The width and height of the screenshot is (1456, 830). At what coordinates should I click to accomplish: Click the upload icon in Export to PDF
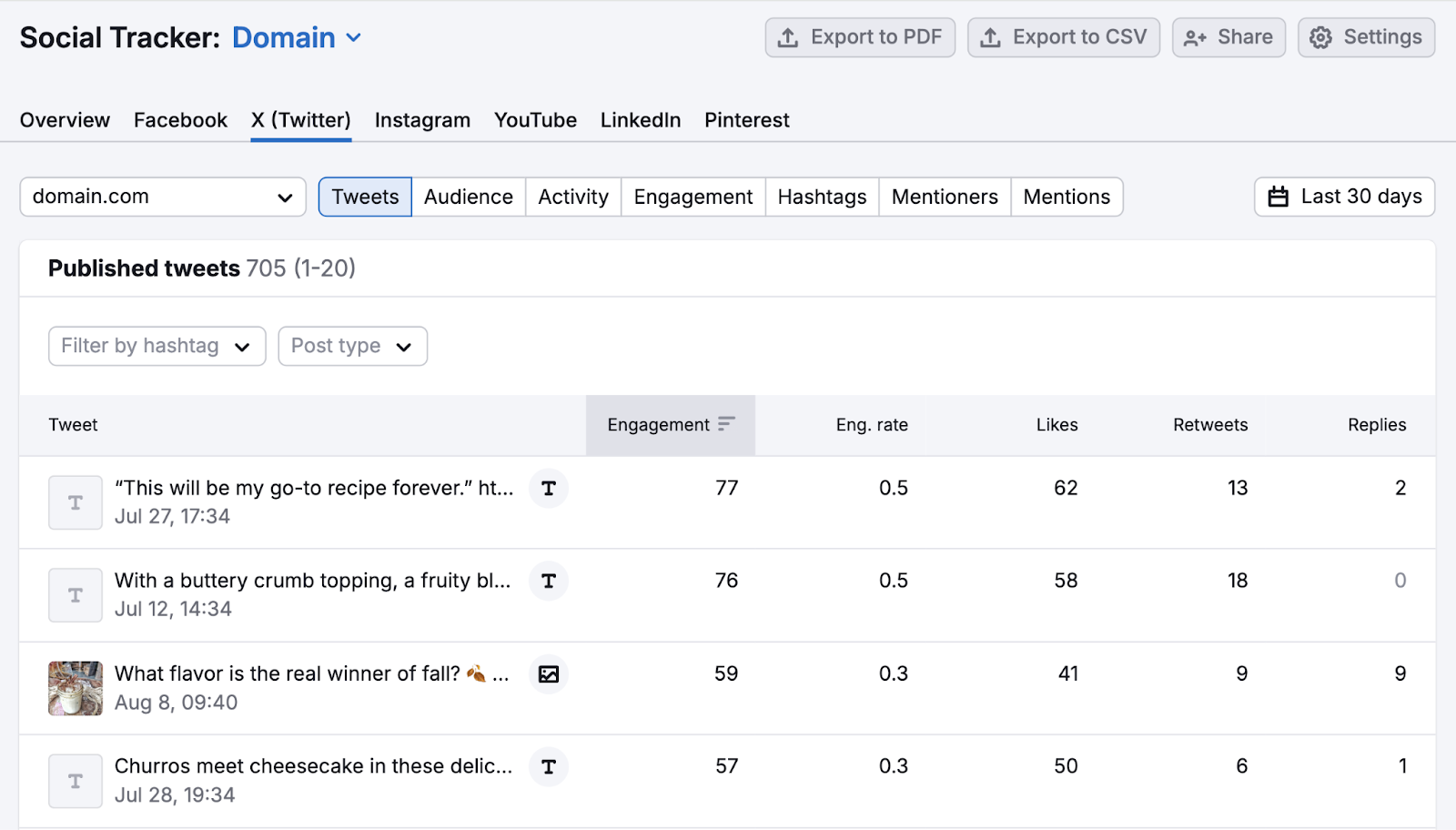[788, 37]
